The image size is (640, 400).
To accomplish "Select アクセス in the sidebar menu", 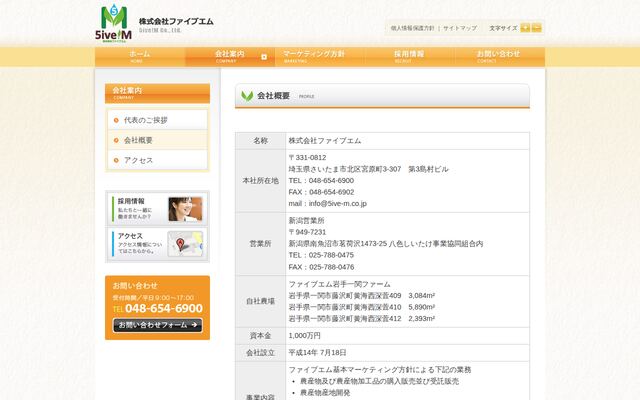I will [158, 160].
